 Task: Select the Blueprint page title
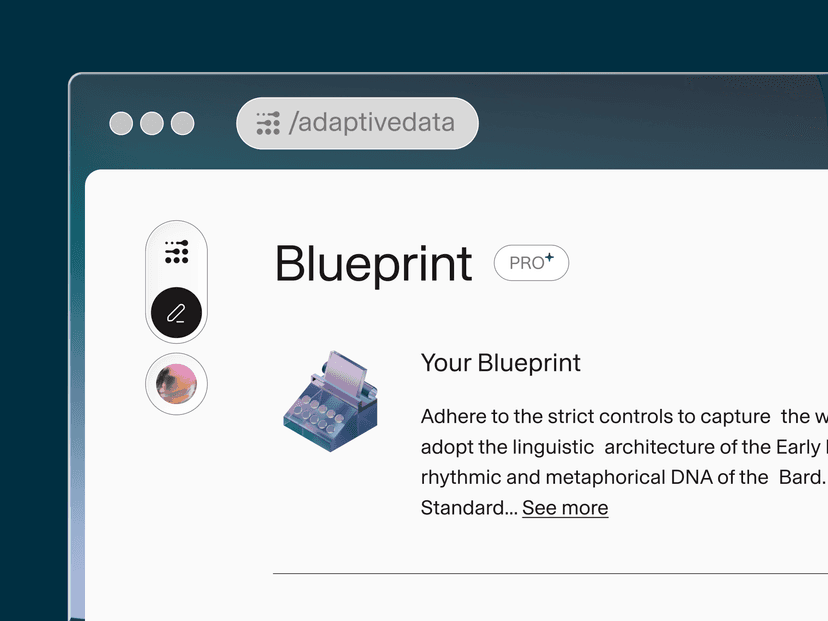tap(373, 263)
